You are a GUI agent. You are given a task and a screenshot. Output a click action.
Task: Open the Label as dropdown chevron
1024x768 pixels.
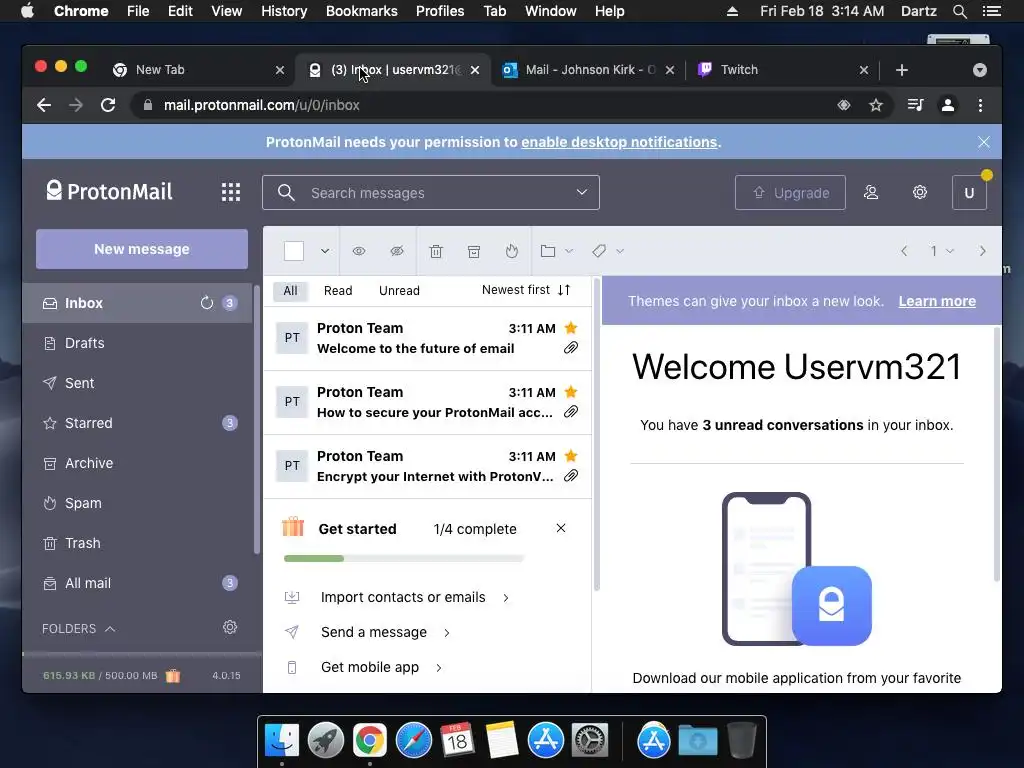tap(620, 251)
